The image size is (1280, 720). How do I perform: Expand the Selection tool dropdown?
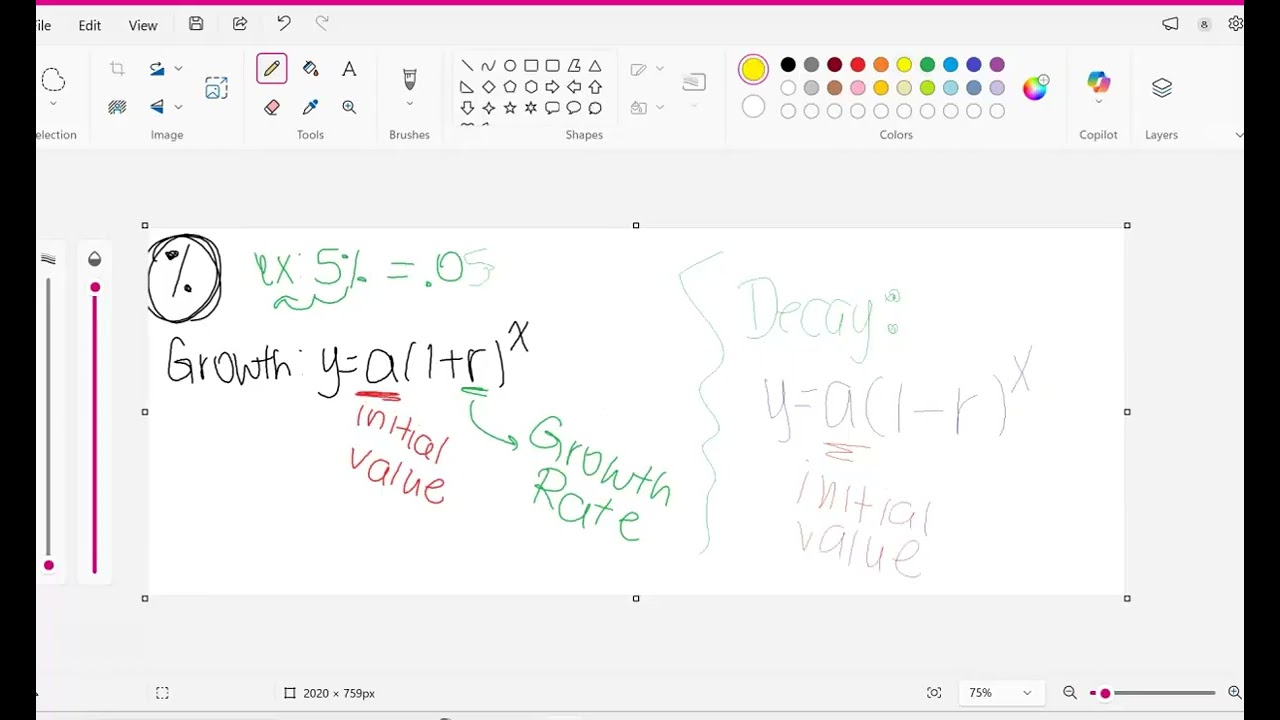point(53,103)
